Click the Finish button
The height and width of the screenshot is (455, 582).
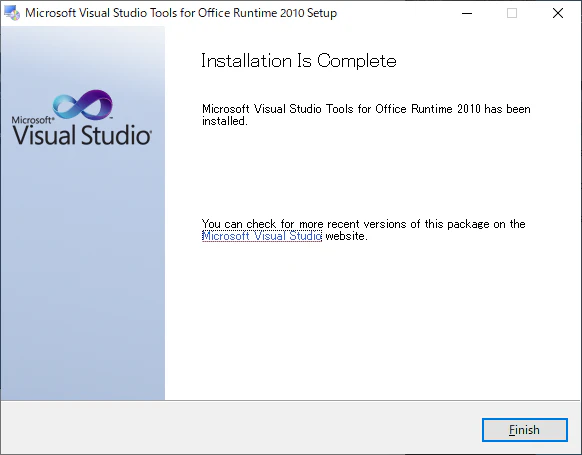[x=524, y=430]
